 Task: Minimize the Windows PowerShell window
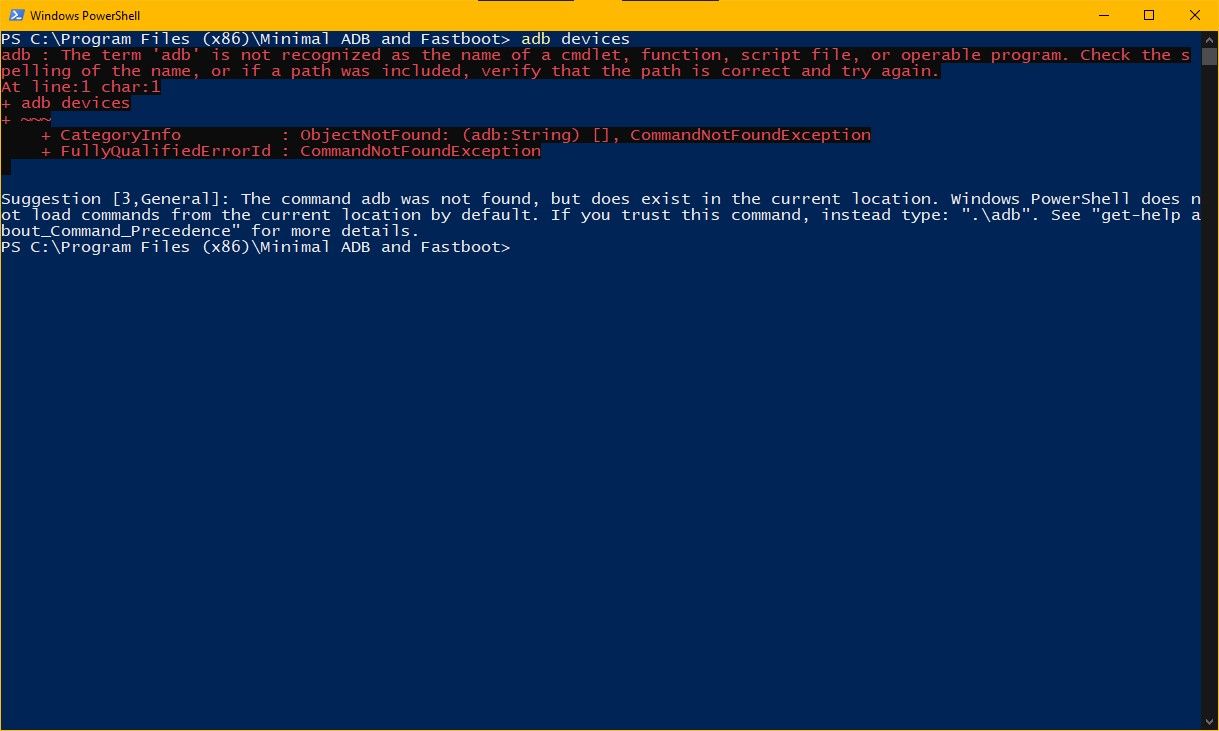tap(1104, 15)
